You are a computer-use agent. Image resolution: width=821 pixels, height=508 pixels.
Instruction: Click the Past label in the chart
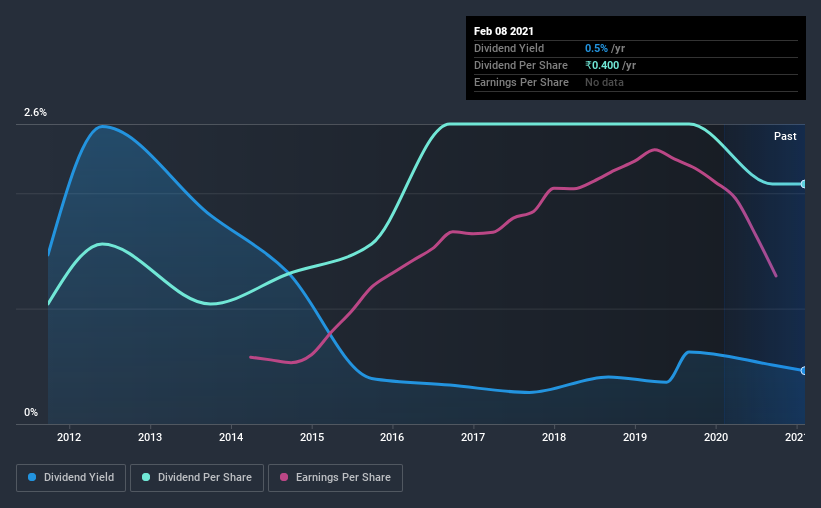[x=785, y=136]
